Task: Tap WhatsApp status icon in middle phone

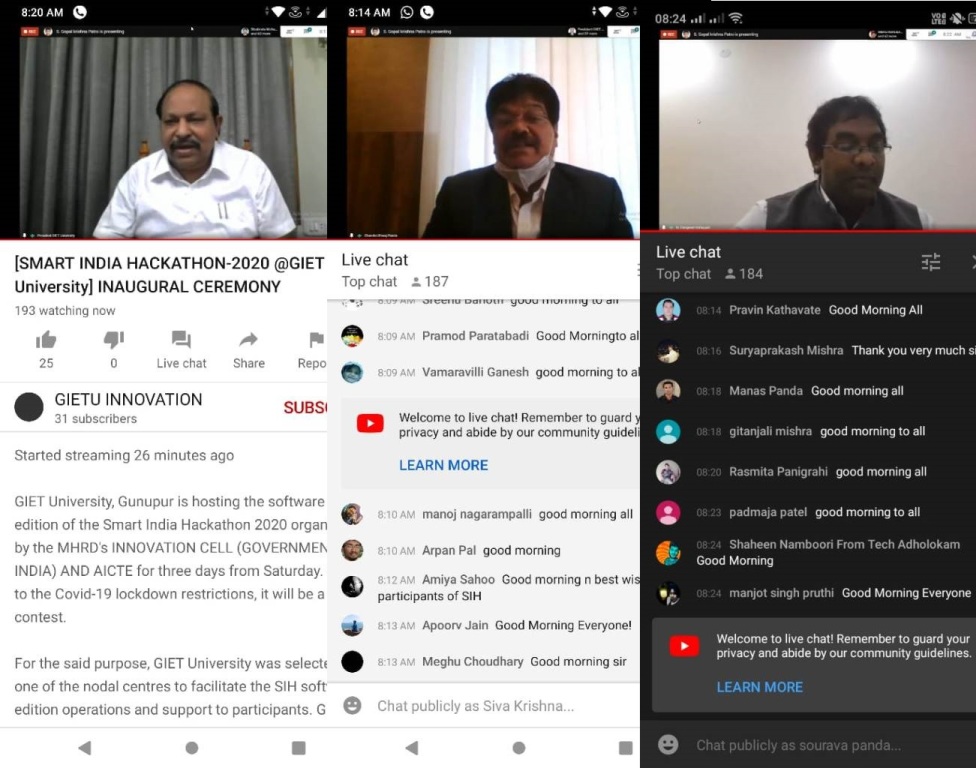Action: 407,12
